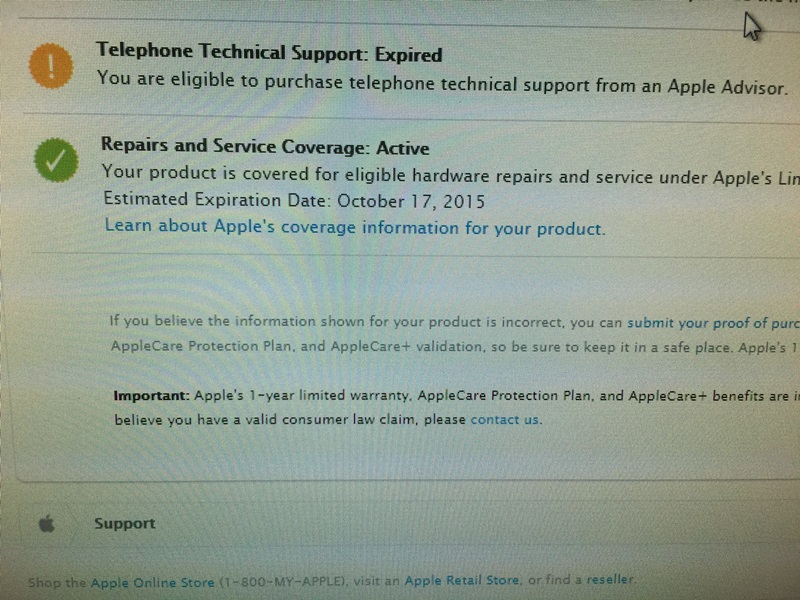Click the Repairs and Service Coverage: Active heading

point(265,148)
